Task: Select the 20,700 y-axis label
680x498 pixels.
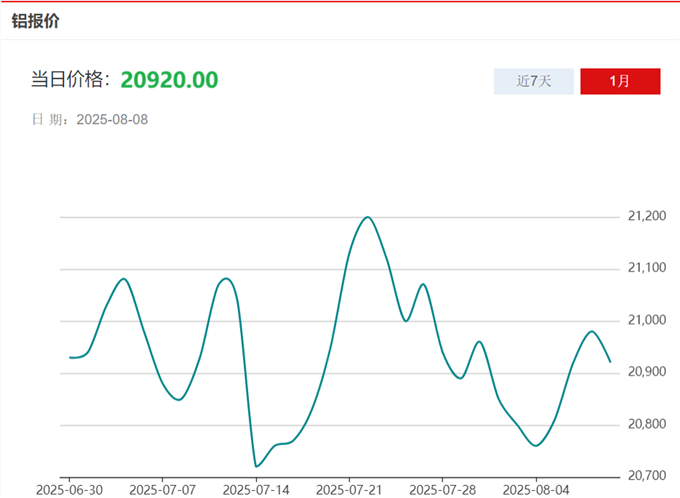Action: (647, 476)
